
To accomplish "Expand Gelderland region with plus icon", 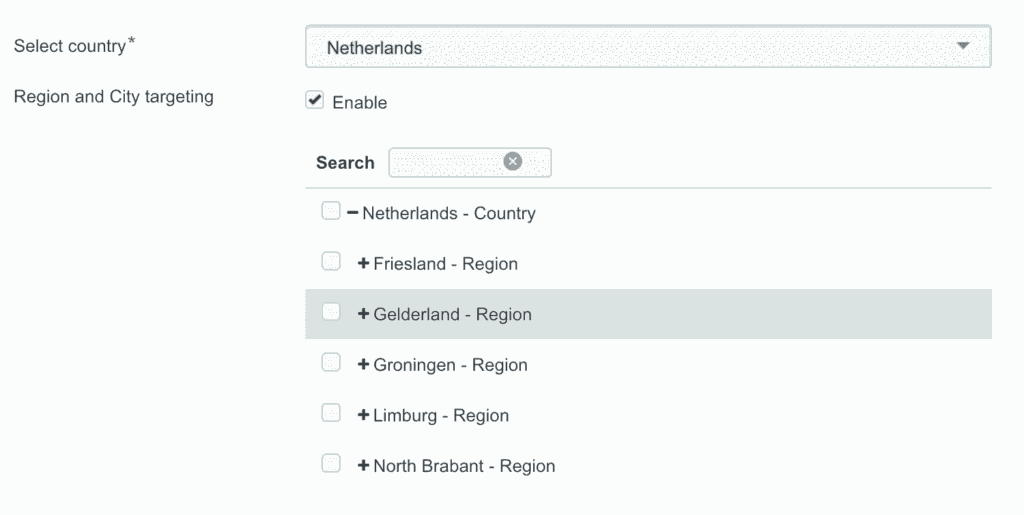I will [x=363, y=314].
